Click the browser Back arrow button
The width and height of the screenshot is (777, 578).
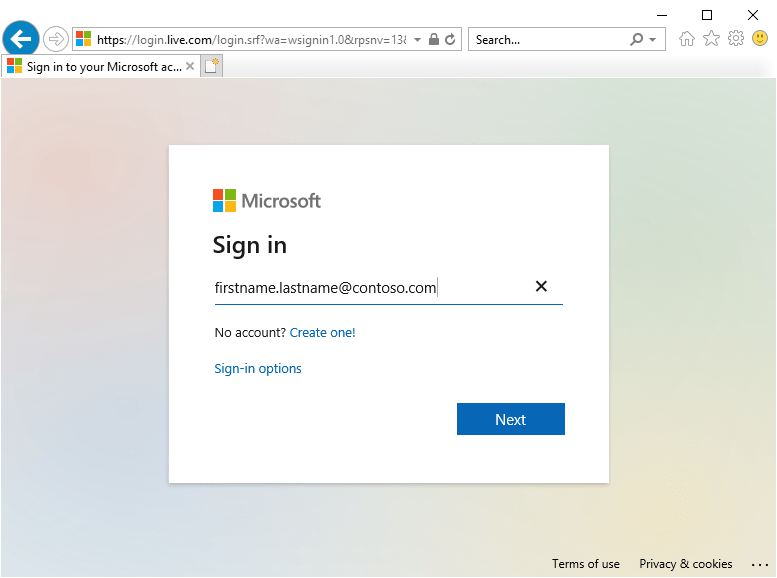(20, 39)
